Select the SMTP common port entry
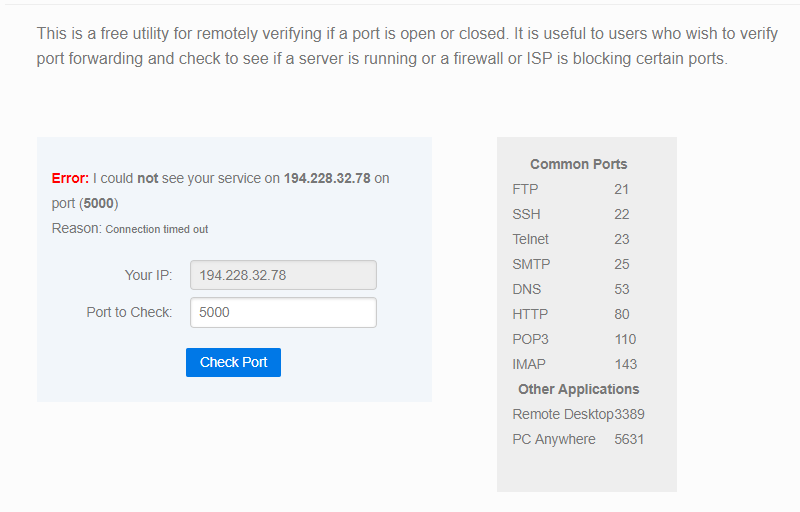The height and width of the screenshot is (512, 800). (x=531, y=264)
